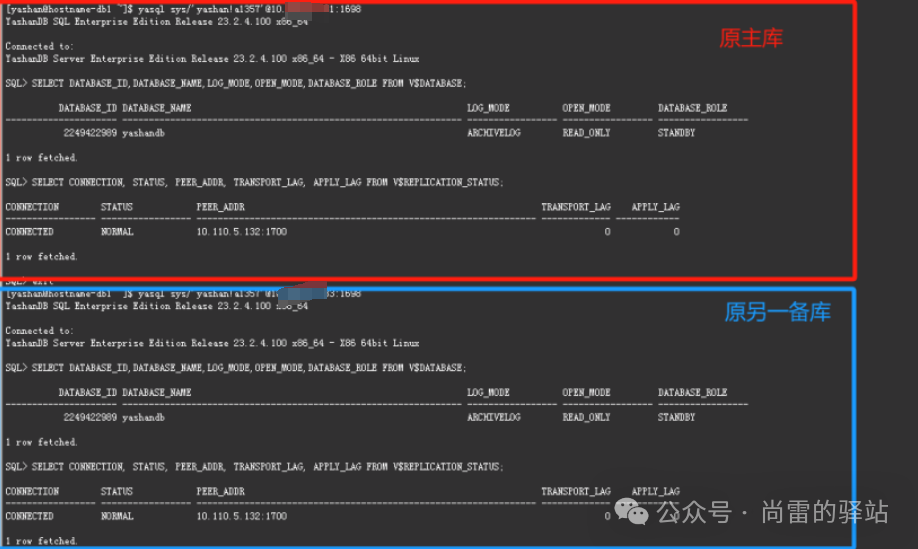Click the V$DATABASE query in the upper session
This screenshot has height=549, width=918.
click(x=249, y=83)
